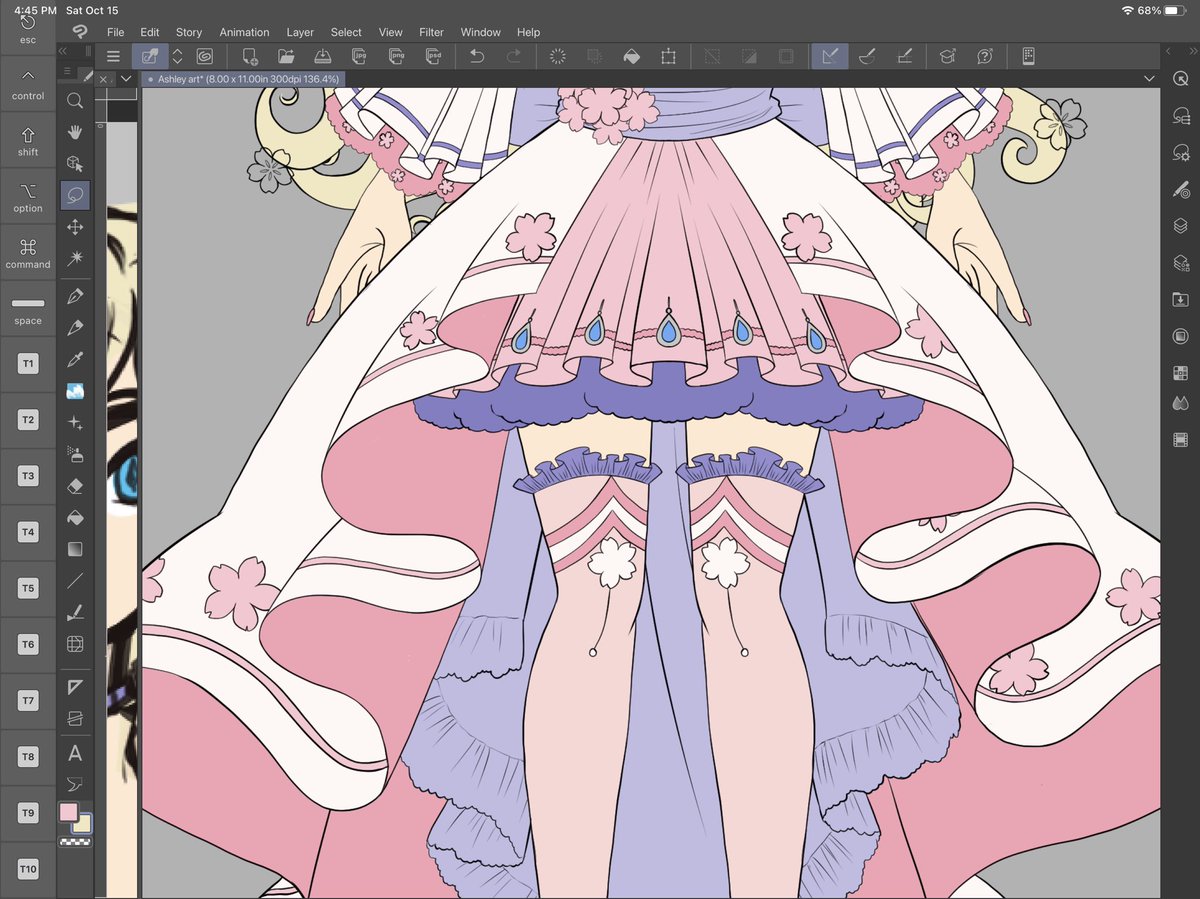Select the Straight line figure tool
Viewport: 1200px width, 899px height.
75,581
